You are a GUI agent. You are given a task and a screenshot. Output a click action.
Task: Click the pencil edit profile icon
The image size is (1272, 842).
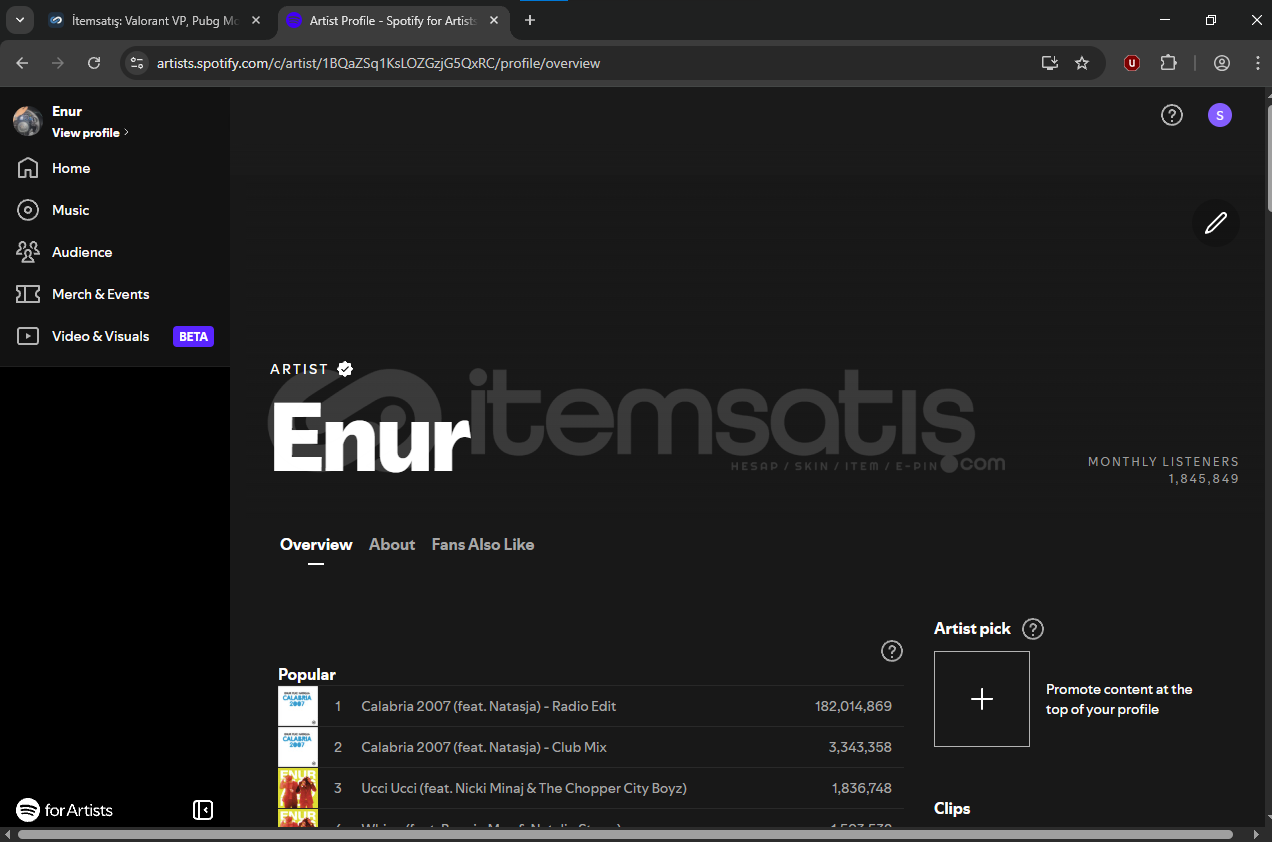[x=1215, y=223]
